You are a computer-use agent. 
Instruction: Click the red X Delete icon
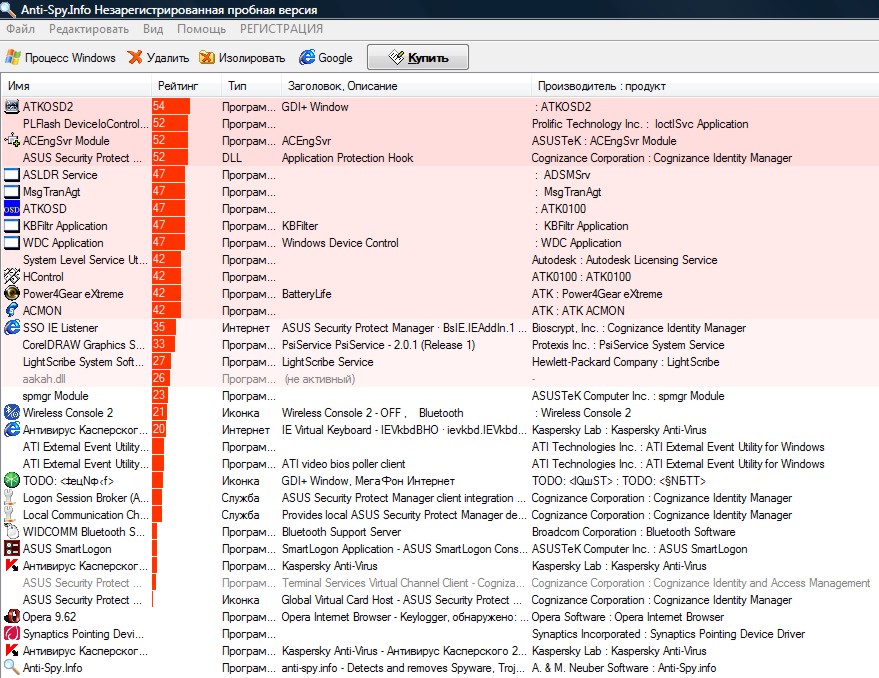(x=135, y=58)
